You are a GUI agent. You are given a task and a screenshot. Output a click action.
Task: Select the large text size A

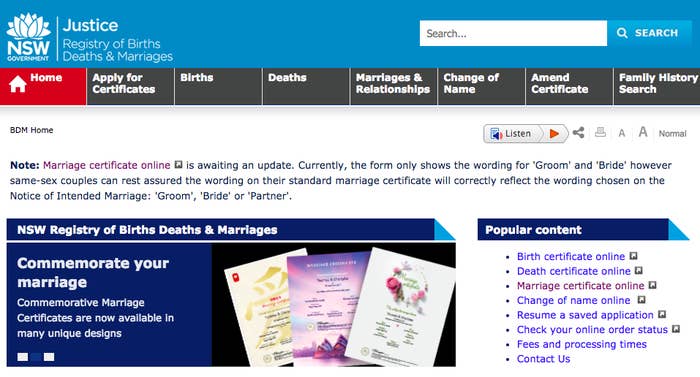tap(643, 132)
